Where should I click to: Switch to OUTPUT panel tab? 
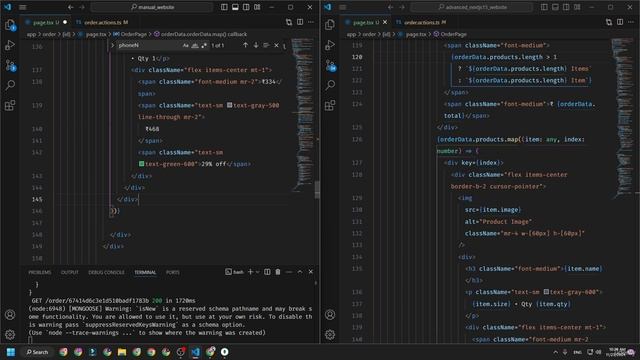pos(69,272)
